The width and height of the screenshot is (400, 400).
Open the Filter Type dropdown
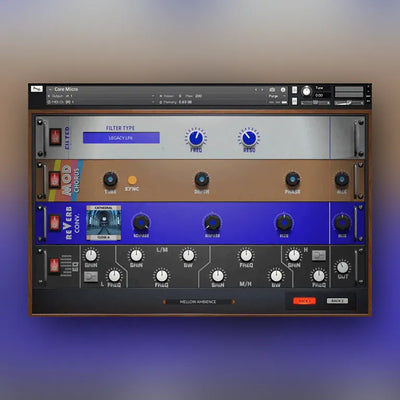click(x=121, y=138)
